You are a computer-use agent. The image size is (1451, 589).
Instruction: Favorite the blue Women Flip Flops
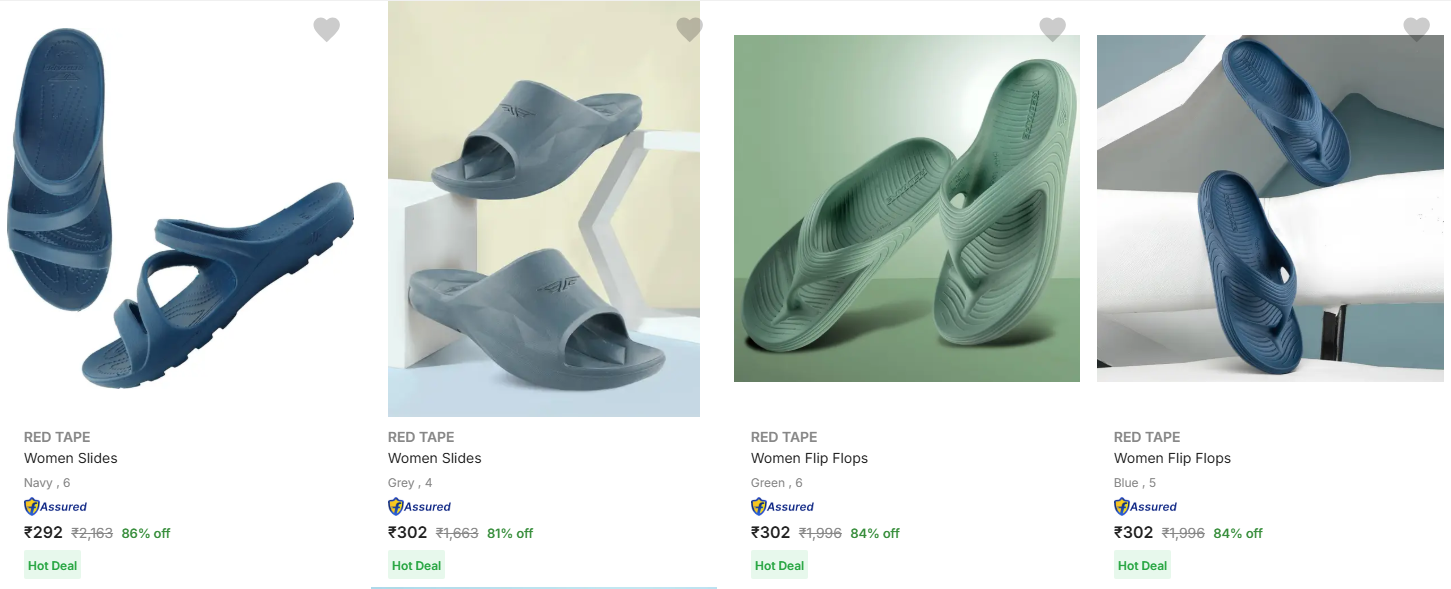1416,30
